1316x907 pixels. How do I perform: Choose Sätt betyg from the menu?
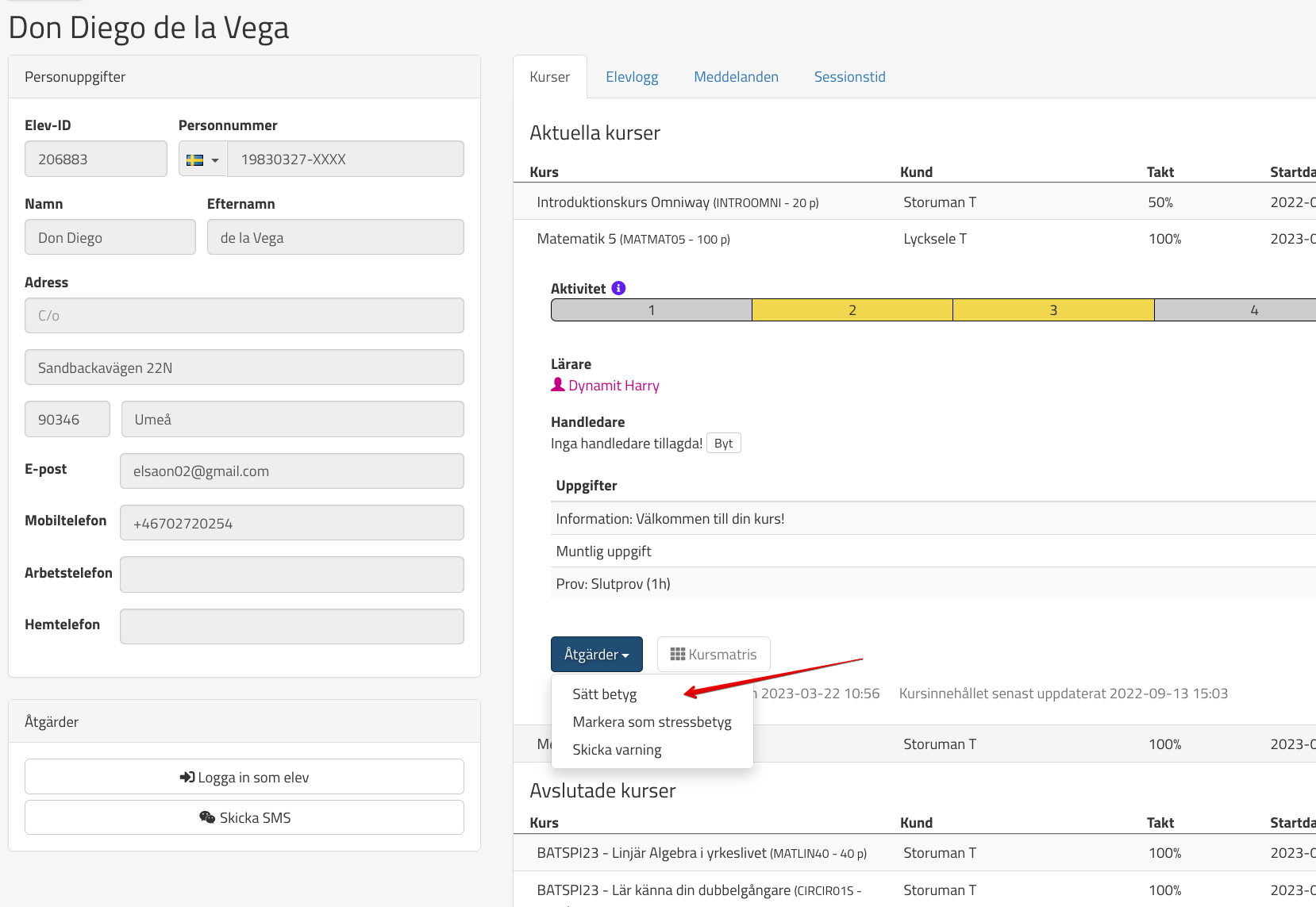[604, 694]
